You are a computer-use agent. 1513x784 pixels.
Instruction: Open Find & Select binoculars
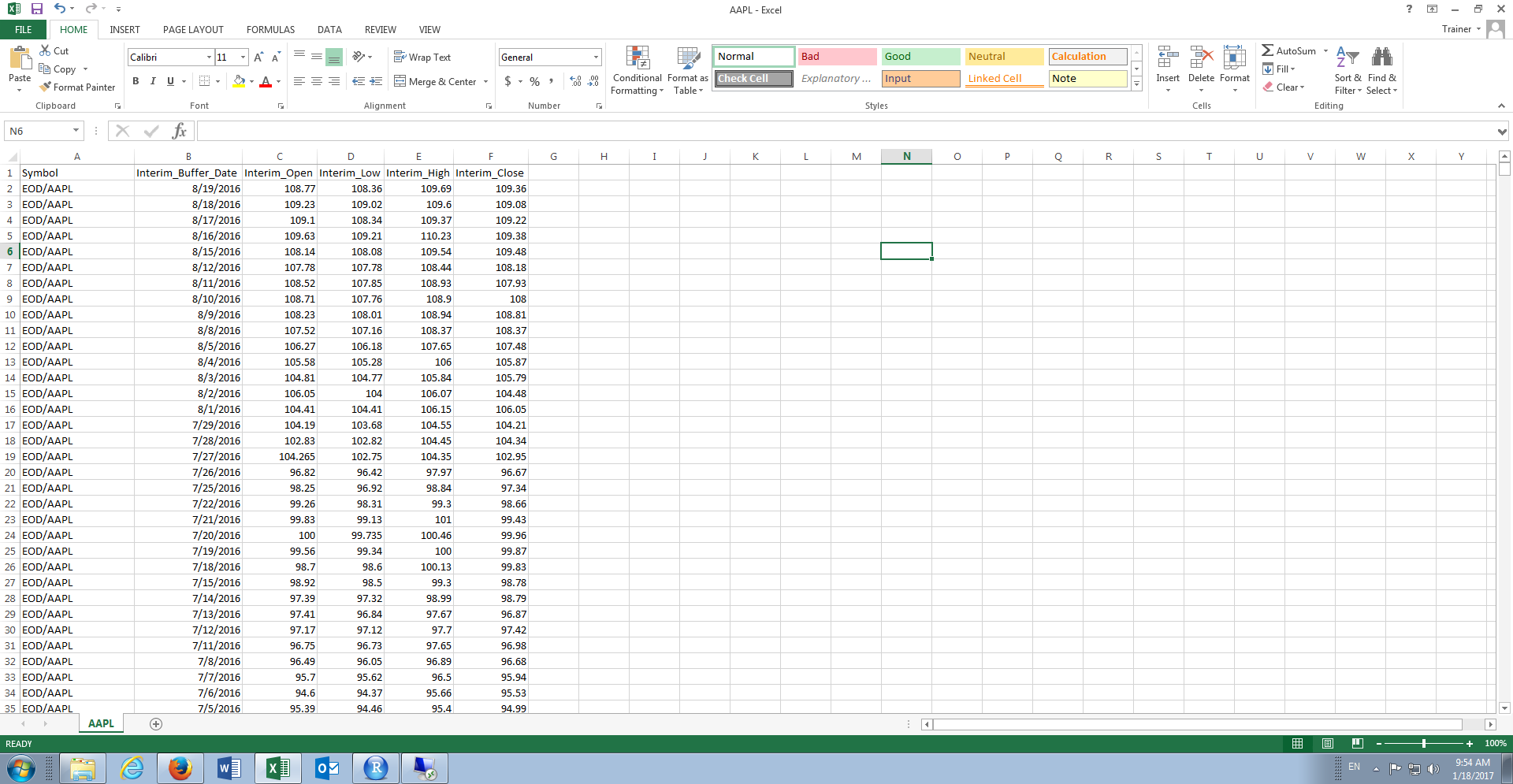[1381, 70]
